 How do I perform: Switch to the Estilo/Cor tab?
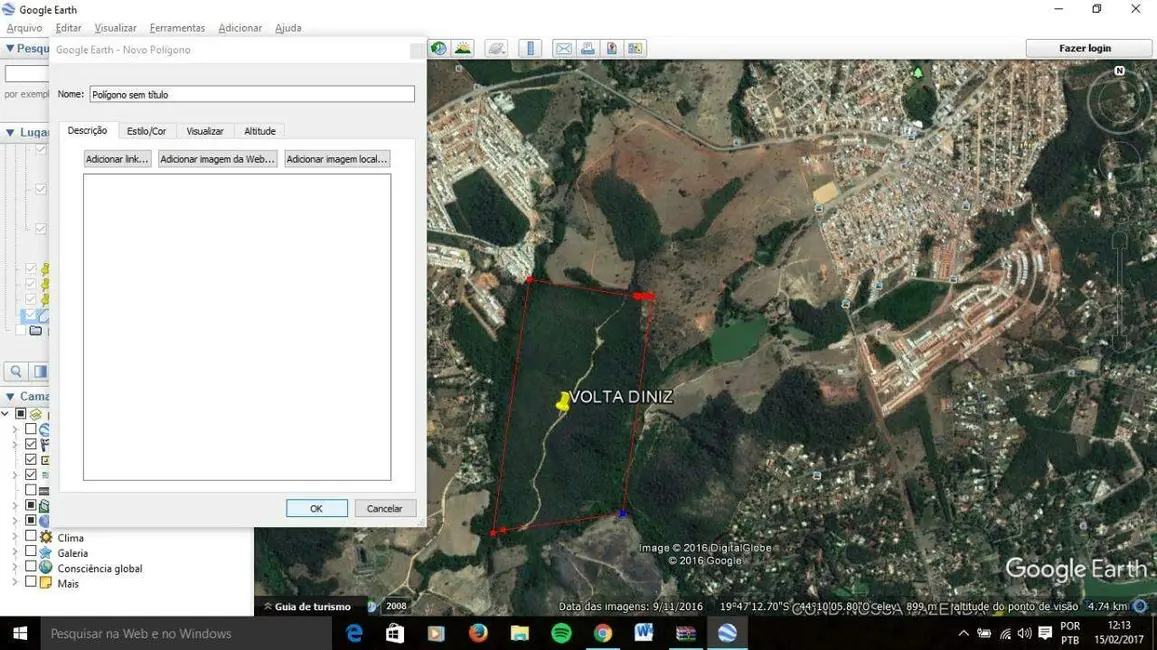146,131
